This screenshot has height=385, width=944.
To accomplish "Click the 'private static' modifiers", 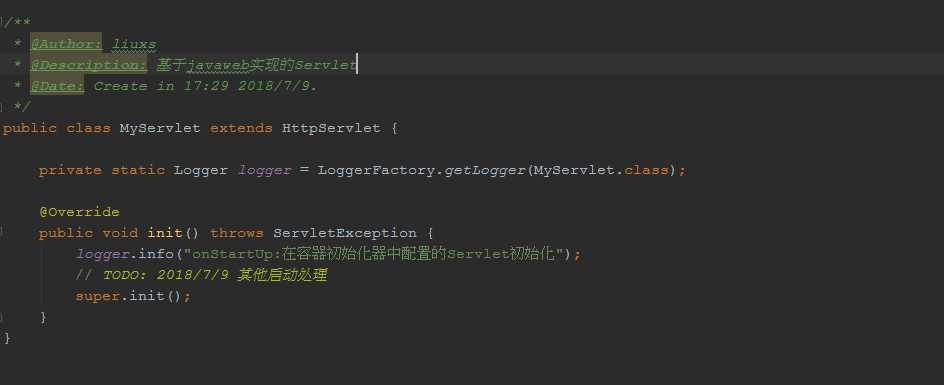I will point(102,171).
